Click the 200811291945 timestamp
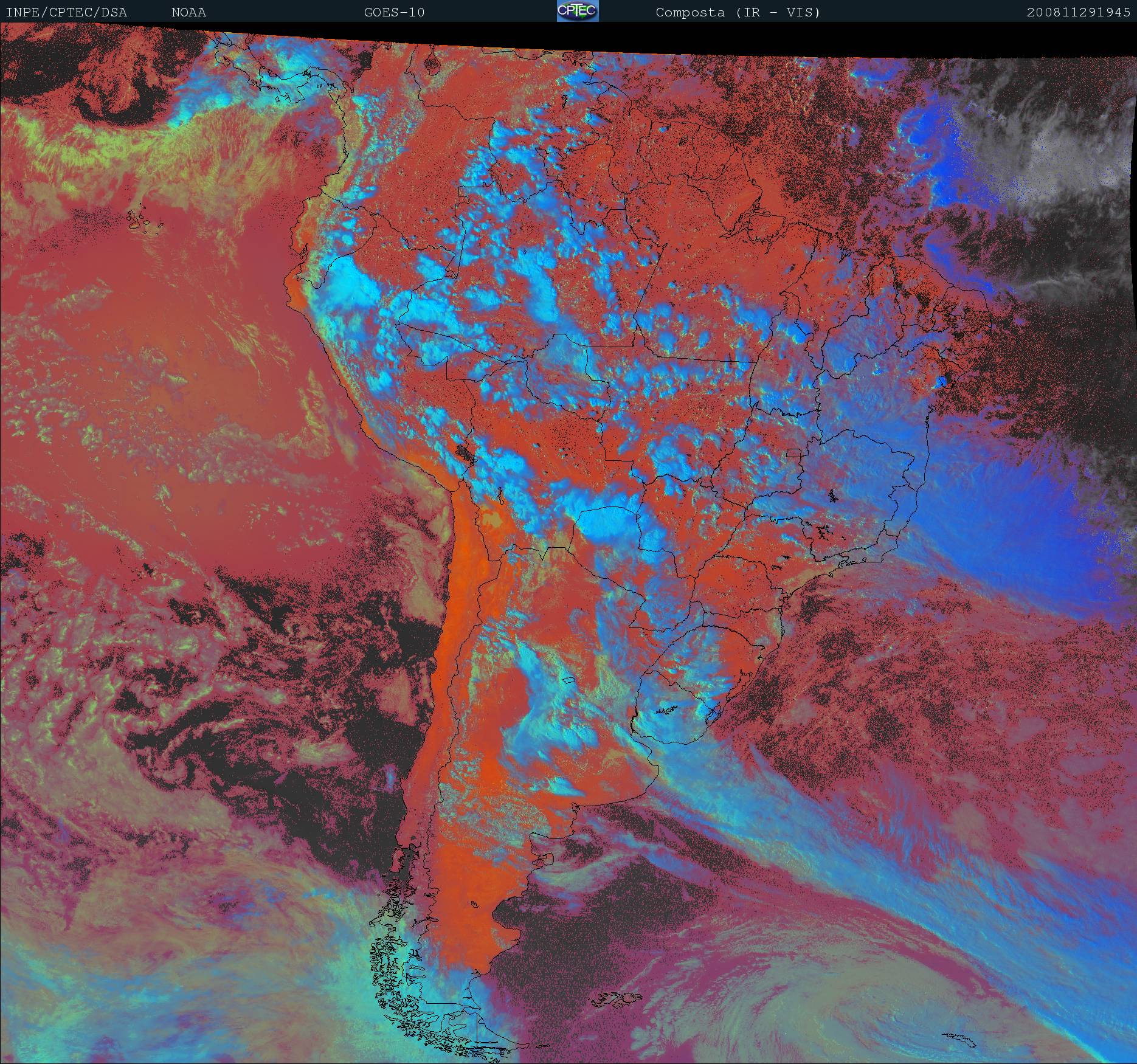Image resolution: width=1137 pixels, height=1064 pixels. pyautogui.click(x=1078, y=12)
